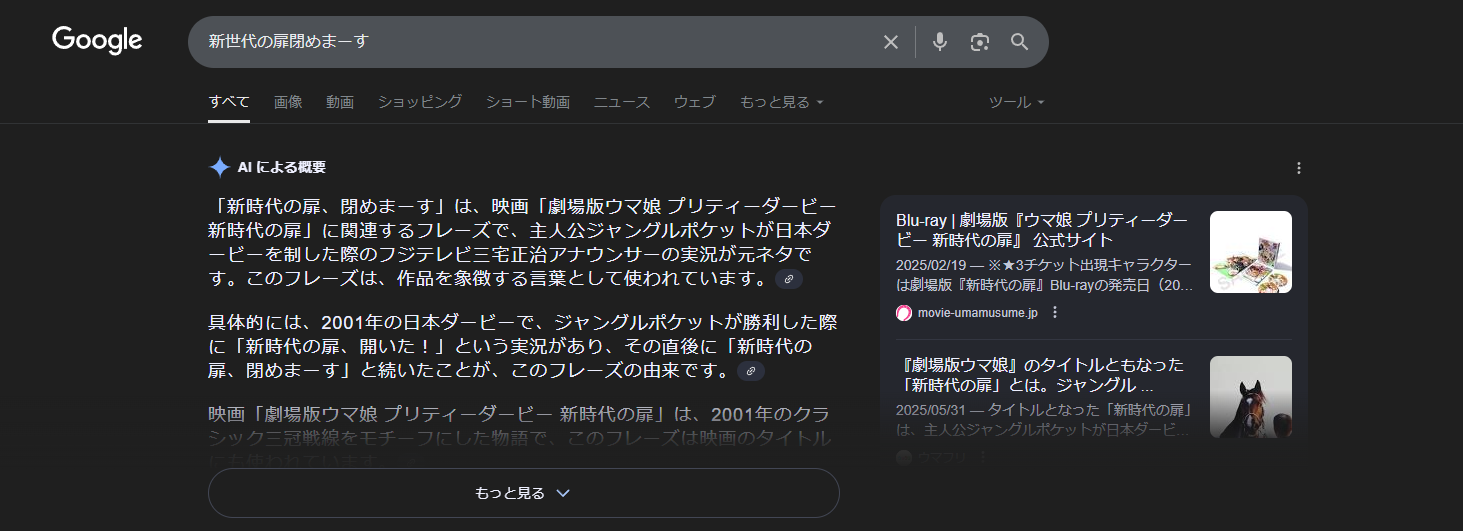Switch to the 動画 tab
Screen dimensions: 1463x531
pos(340,102)
